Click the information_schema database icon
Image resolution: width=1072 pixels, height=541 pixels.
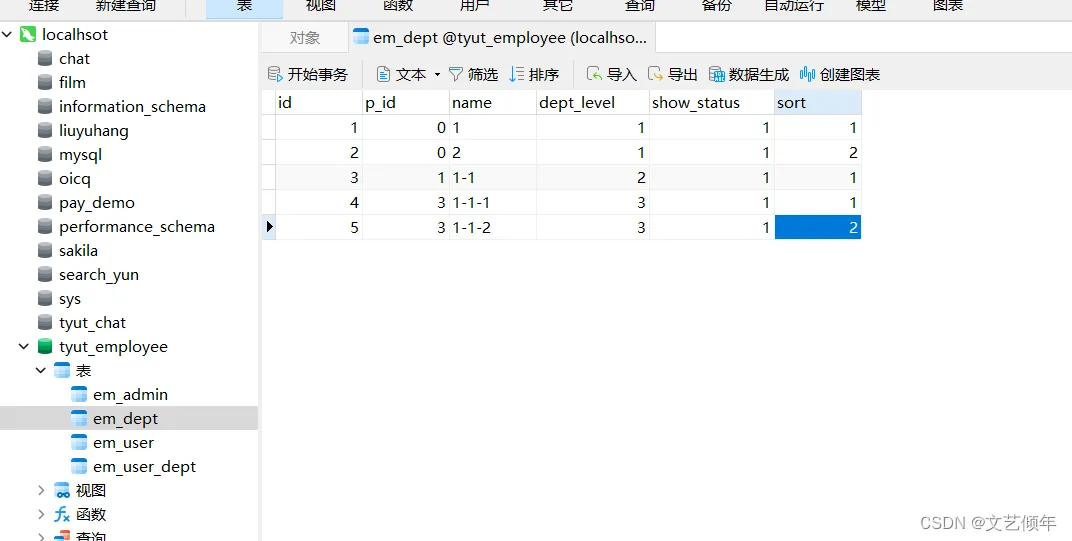[45, 107]
